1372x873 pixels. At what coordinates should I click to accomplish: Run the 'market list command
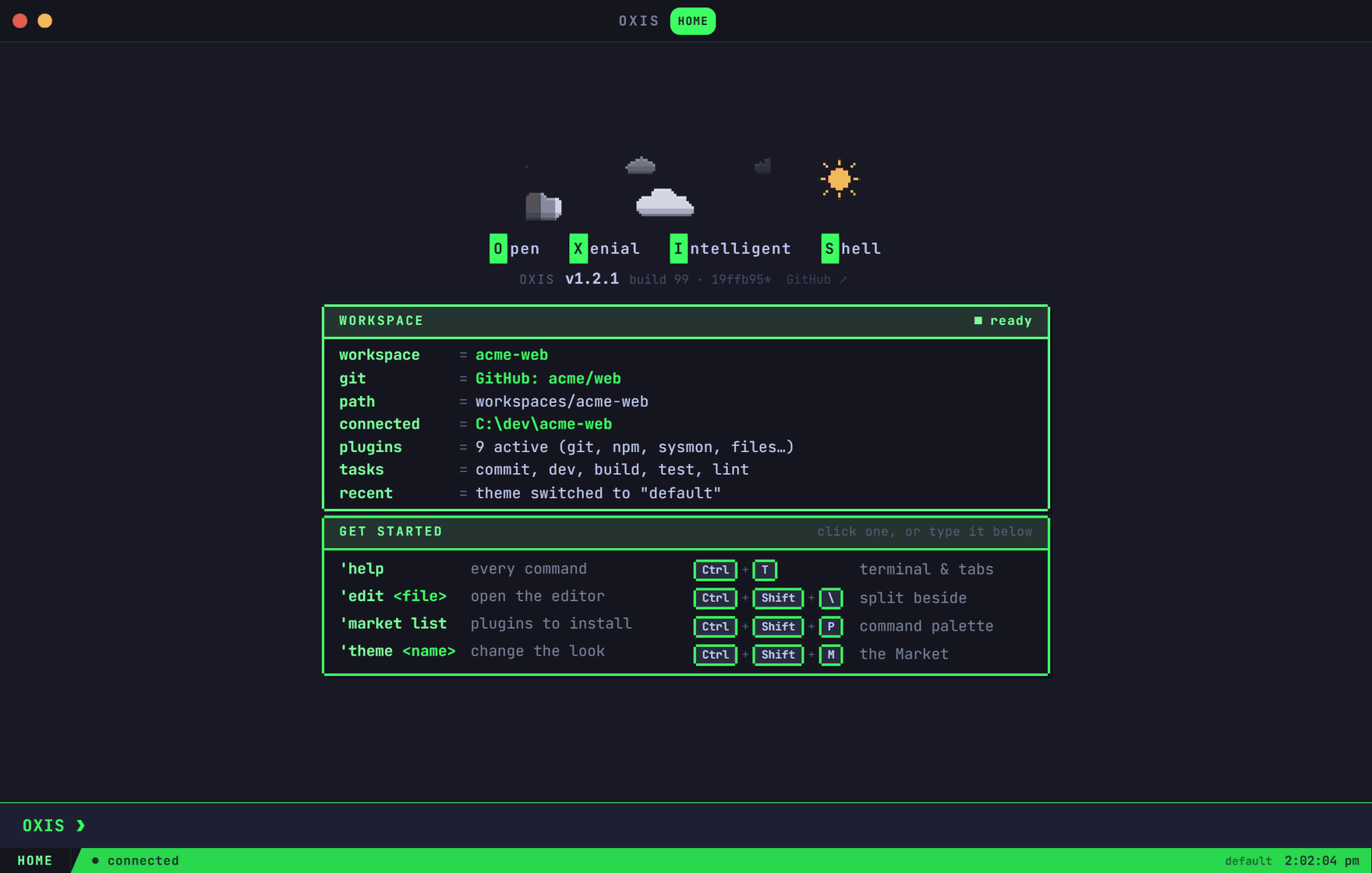point(393,624)
